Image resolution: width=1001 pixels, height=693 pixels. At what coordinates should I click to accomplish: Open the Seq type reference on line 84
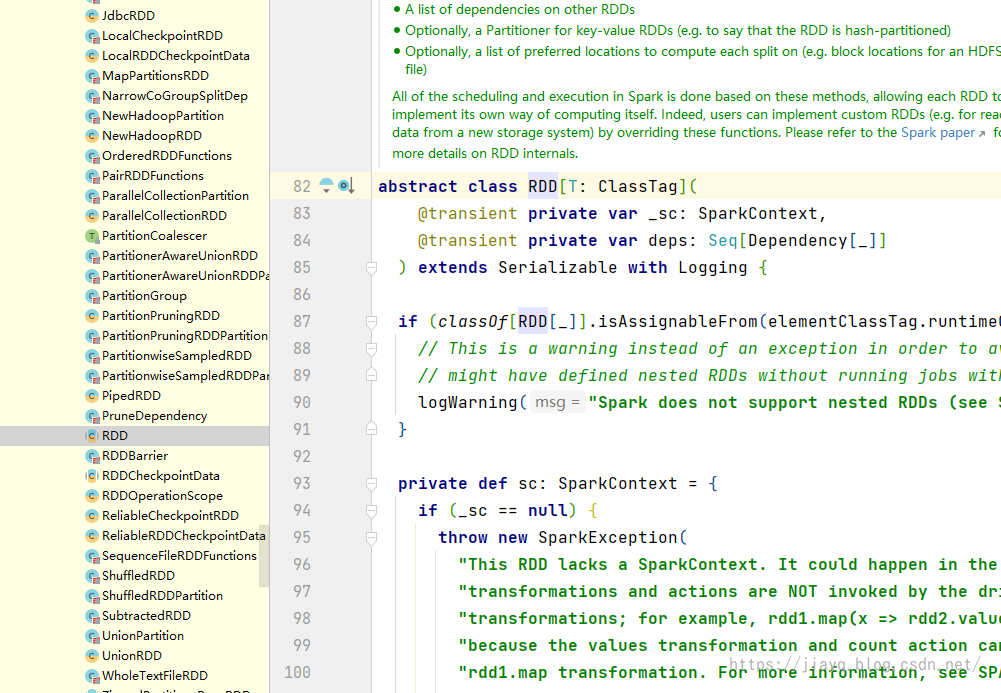(723, 241)
